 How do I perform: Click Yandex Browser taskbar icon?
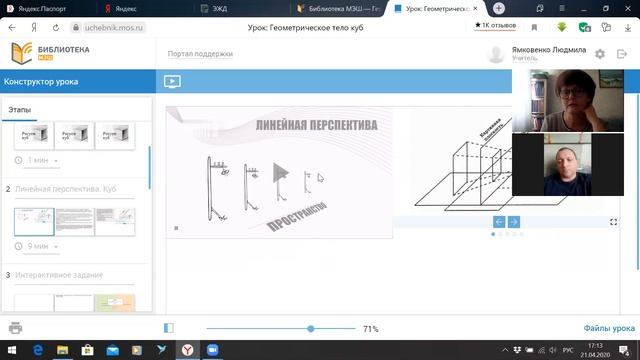(187, 350)
